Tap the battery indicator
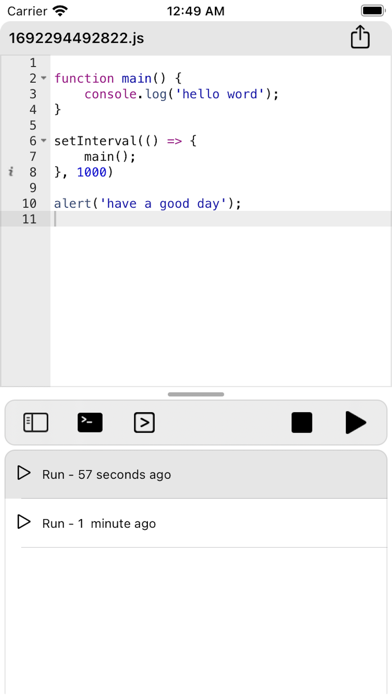The width and height of the screenshot is (392, 696). (x=373, y=11)
